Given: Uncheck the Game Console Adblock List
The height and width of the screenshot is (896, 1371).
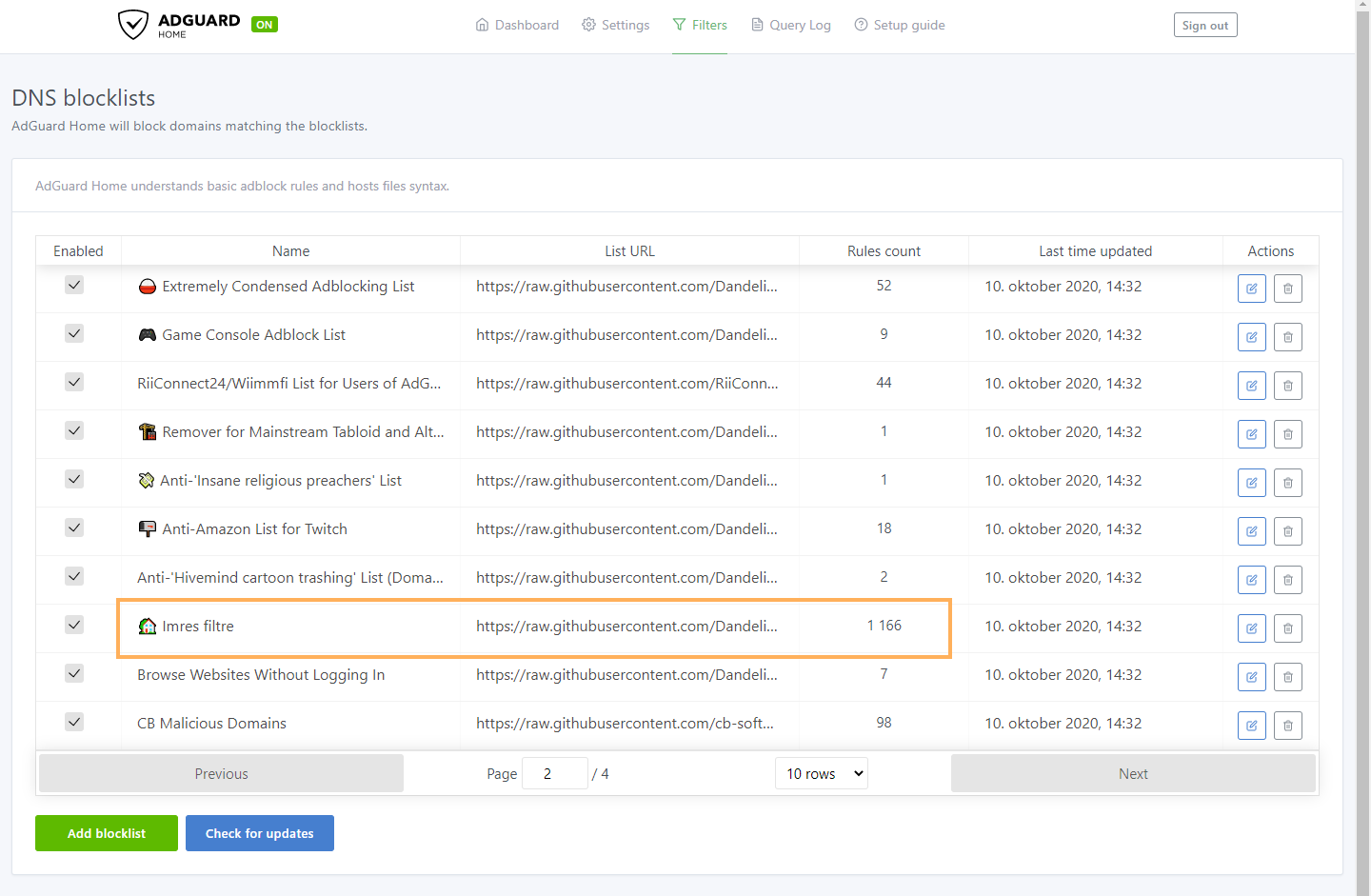Looking at the screenshot, I should coord(74,333).
